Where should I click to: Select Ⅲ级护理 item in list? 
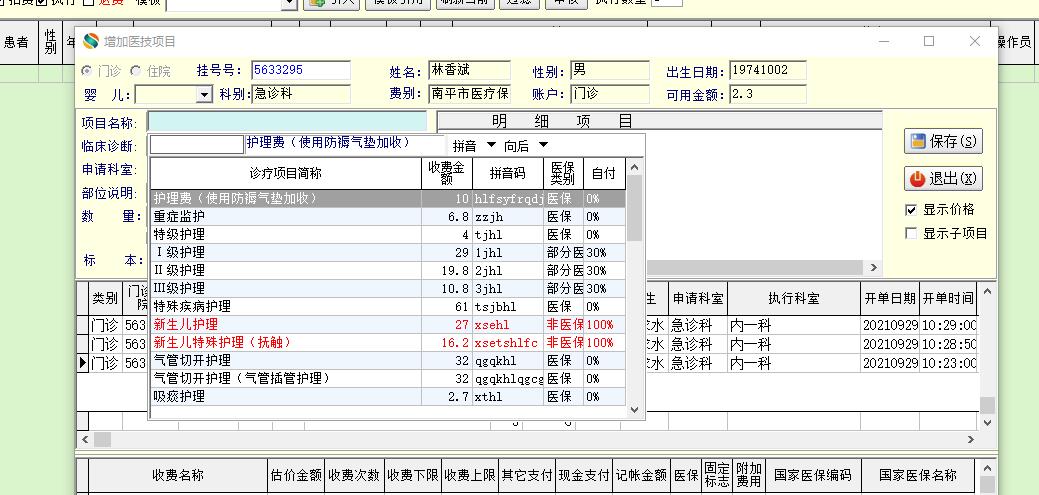pyautogui.click(x=388, y=288)
